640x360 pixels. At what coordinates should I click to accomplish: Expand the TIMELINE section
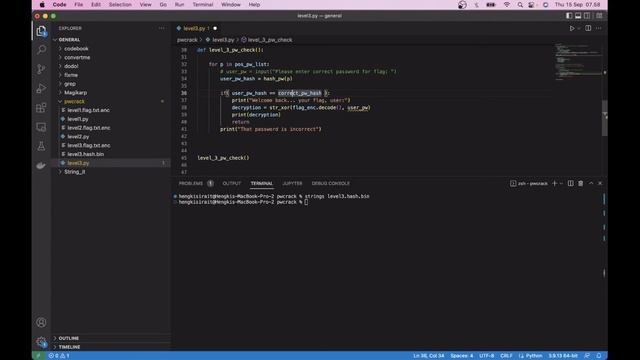click(69, 347)
